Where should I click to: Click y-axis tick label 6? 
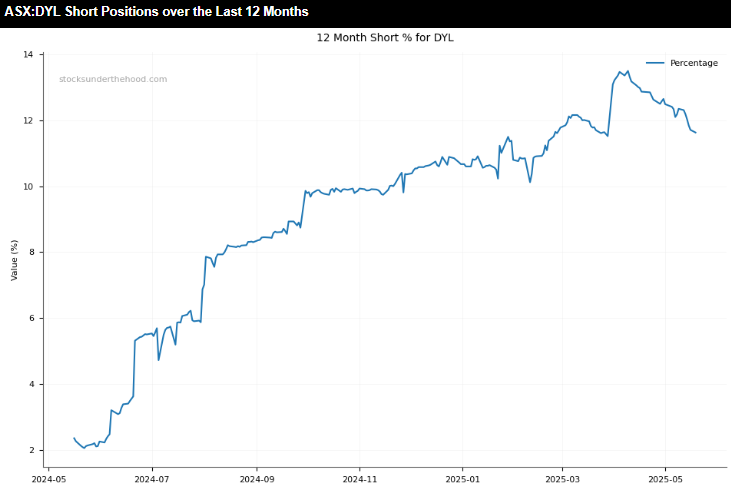[31, 318]
